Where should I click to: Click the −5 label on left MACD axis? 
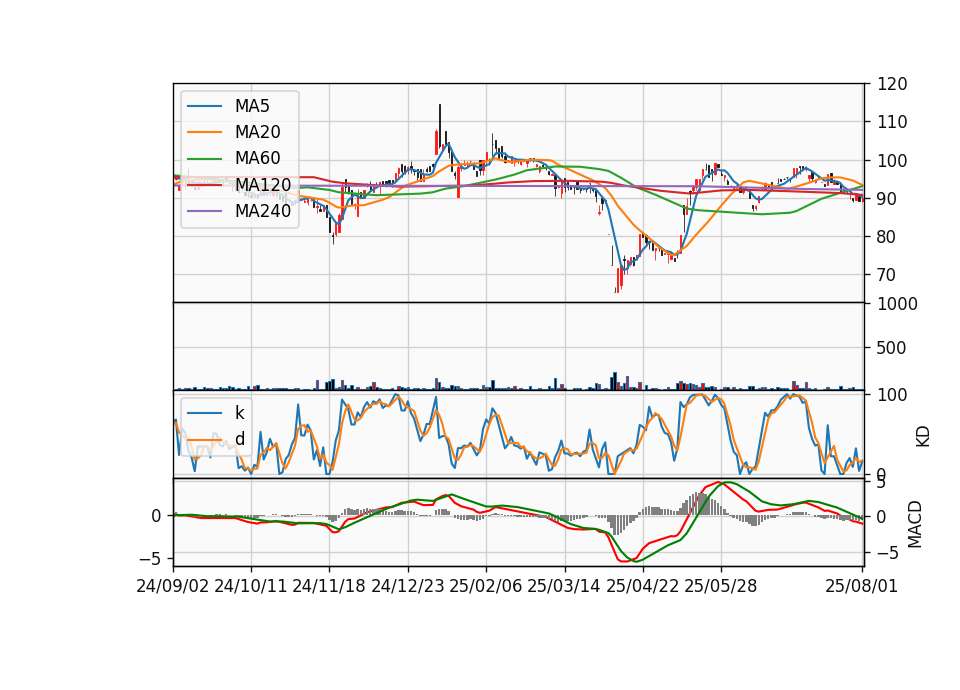point(151,559)
